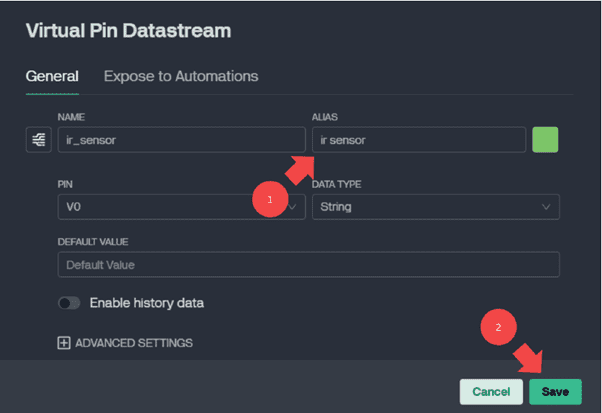Open the Data Type dropdown set to String
Viewport: 602px width, 413px height.
tap(435, 206)
